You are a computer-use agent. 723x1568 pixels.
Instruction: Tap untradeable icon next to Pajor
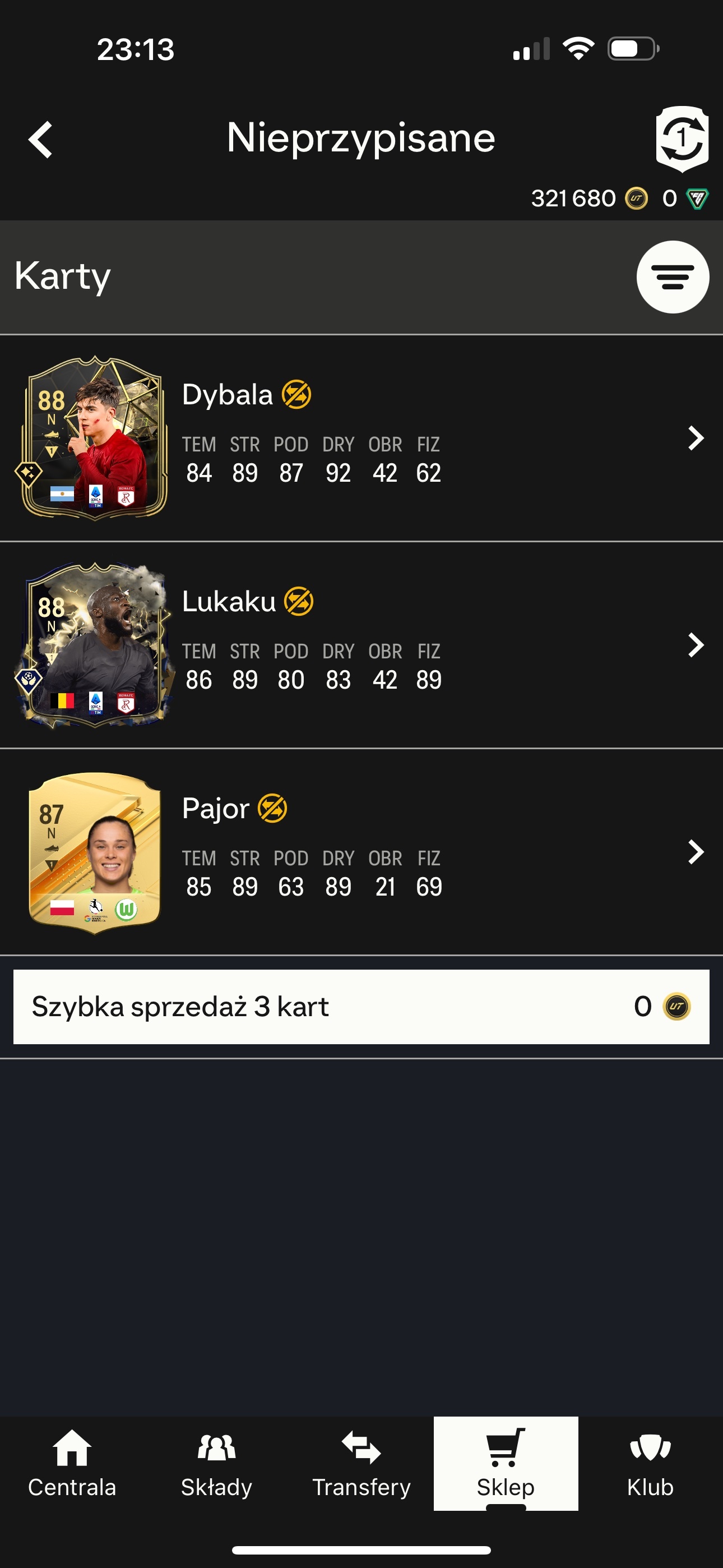(x=272, y=808)
